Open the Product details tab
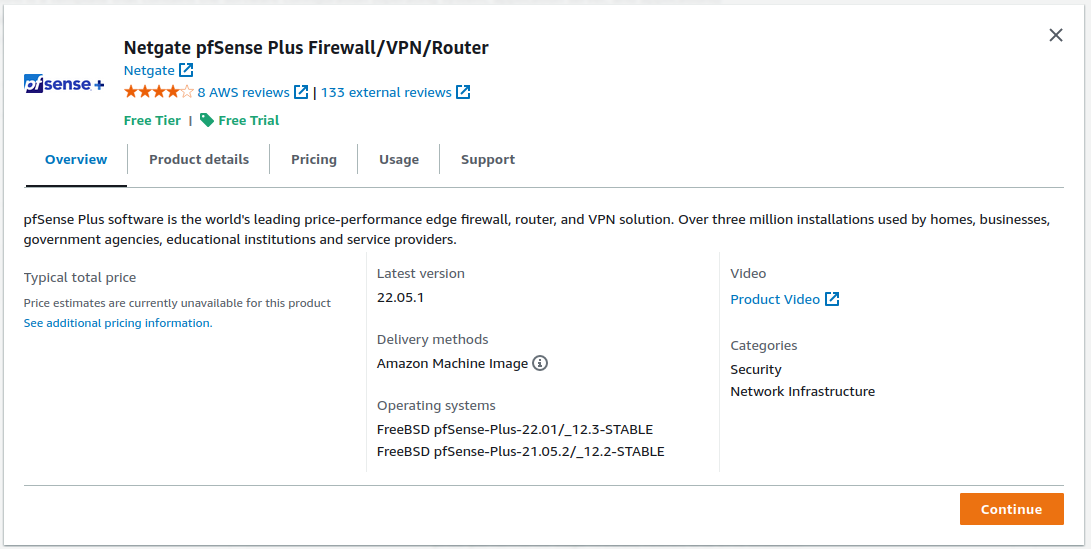 (x=199, y=160)
